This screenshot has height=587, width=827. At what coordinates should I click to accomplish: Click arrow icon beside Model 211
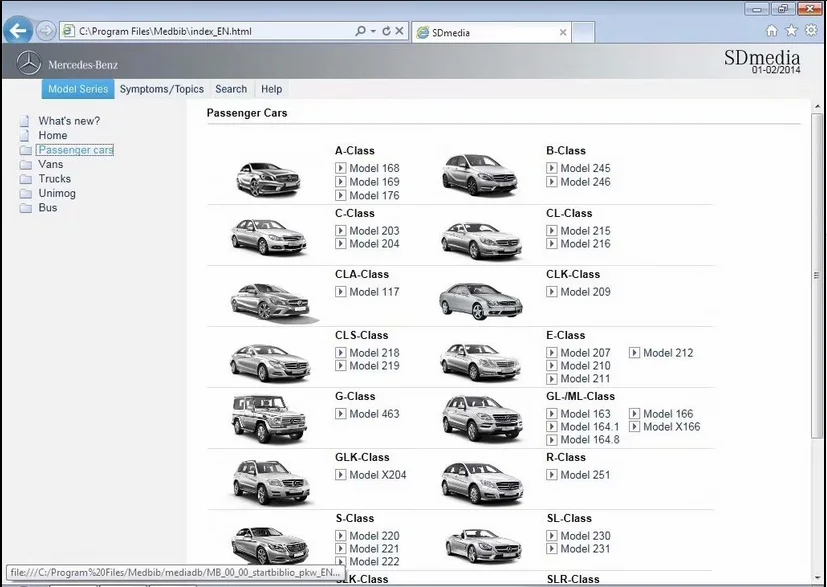point(551,379)
